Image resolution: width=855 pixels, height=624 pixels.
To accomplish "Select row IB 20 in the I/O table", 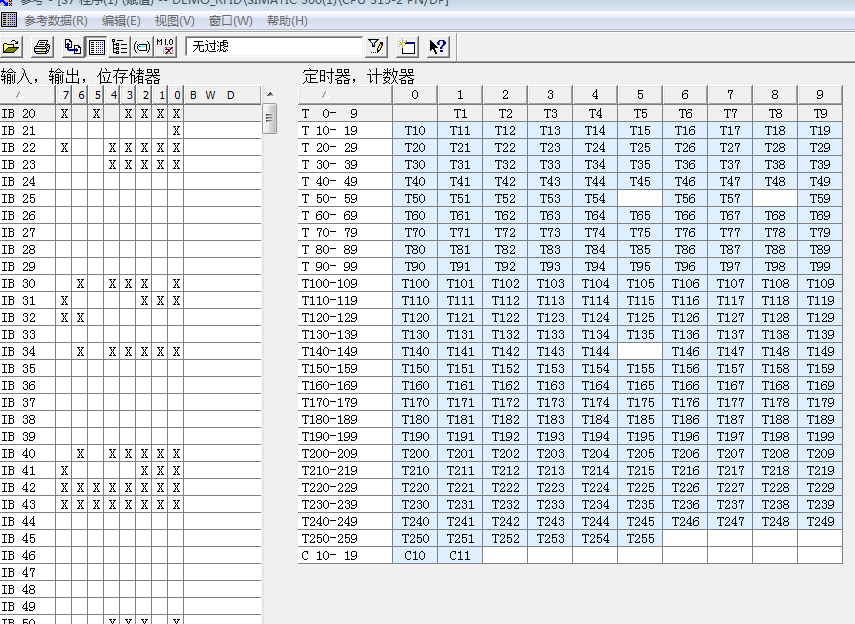I will tap(130, 113).
